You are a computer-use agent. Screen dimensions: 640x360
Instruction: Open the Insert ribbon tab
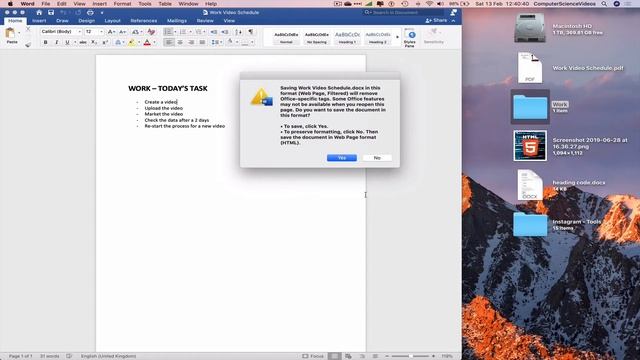tap(39, 21)
